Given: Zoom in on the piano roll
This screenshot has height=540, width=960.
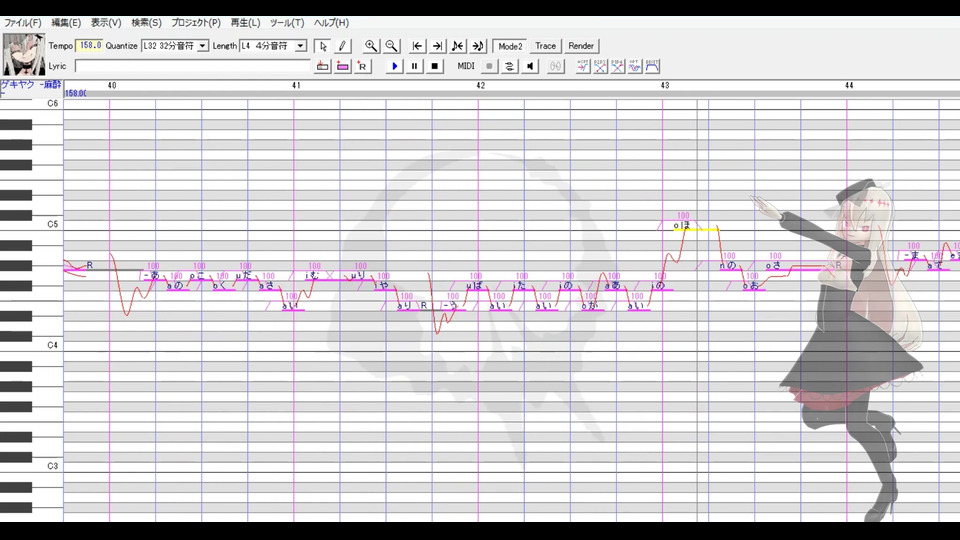Looking at the screenshot, I should [370, 46].
